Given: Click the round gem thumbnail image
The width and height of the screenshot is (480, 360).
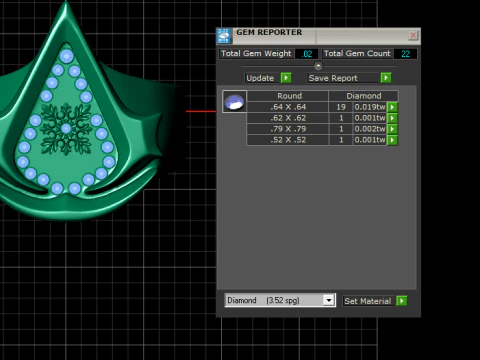Looking at the screenshot, I should click(x=234, y=102).
